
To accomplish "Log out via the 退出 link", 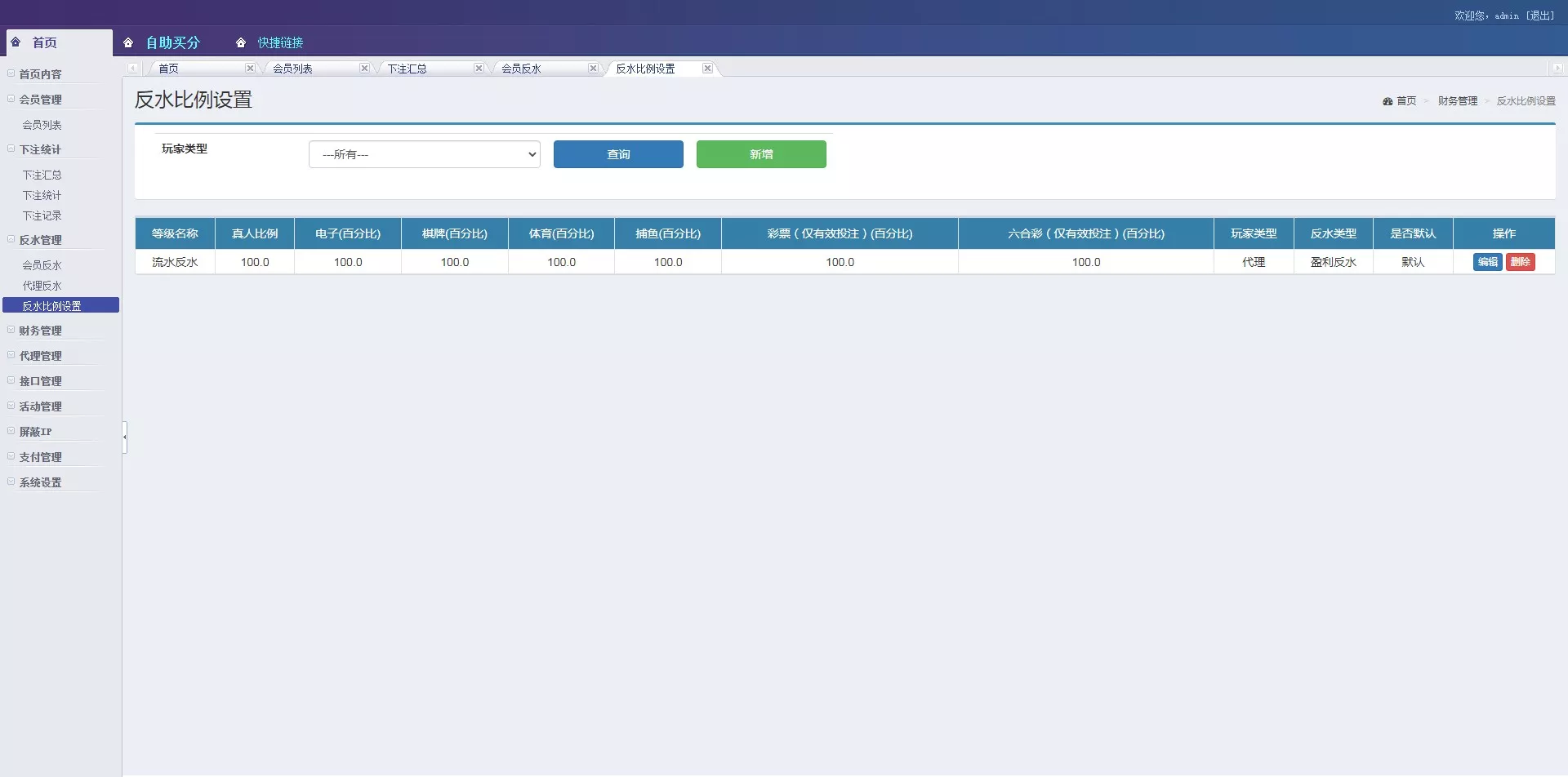I will pyautogui.click(x=1540, y=16).
